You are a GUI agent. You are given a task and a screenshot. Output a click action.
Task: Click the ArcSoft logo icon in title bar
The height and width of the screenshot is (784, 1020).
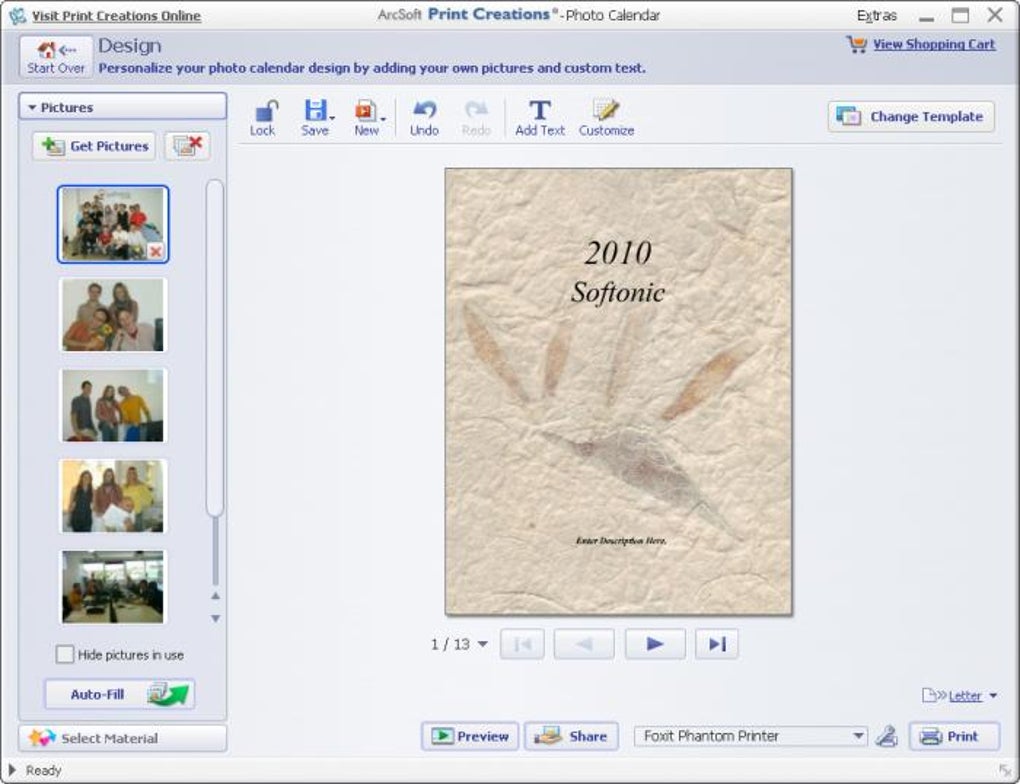pos(18,16)
